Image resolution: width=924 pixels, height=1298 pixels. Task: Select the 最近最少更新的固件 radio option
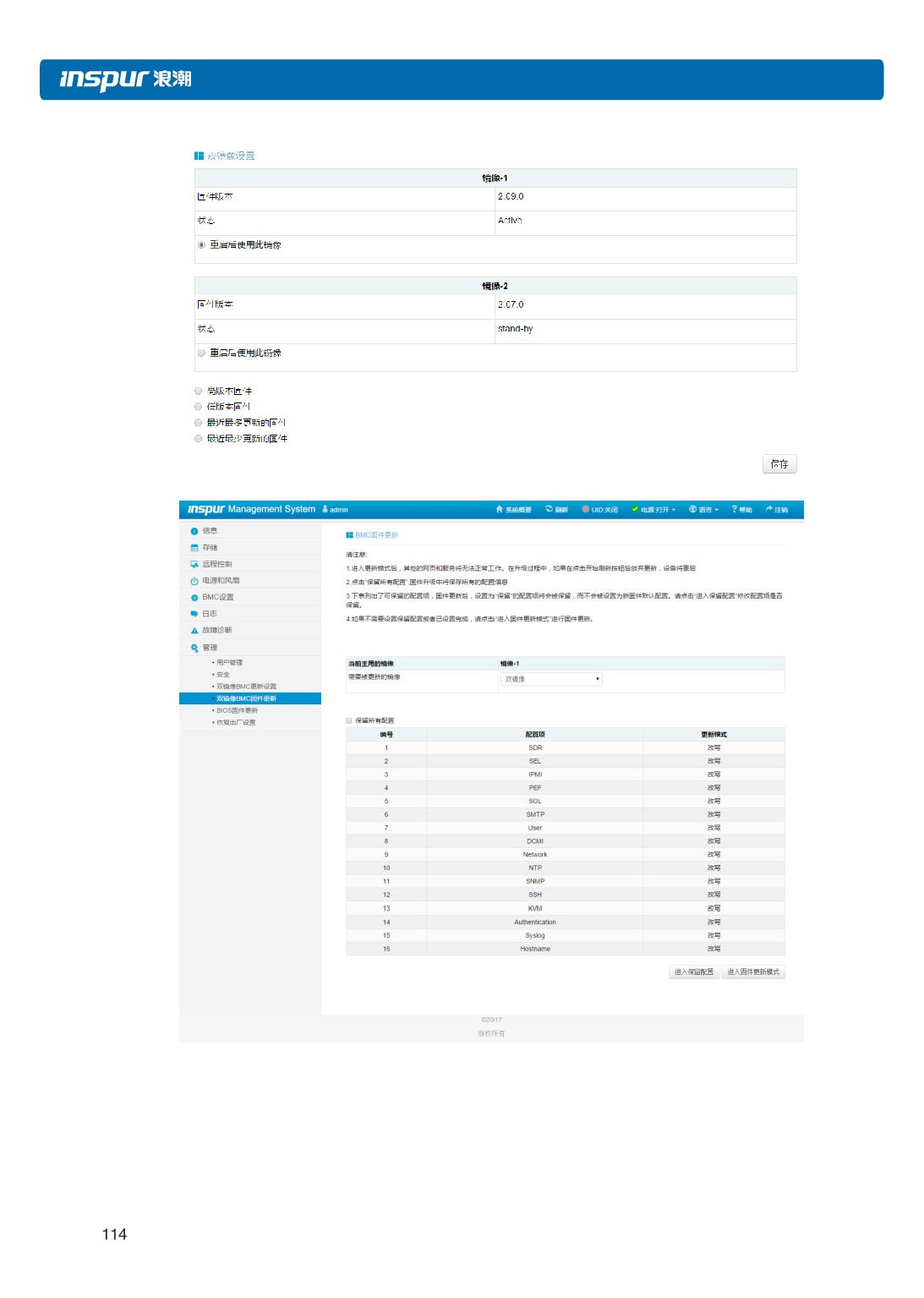[199, 438]
